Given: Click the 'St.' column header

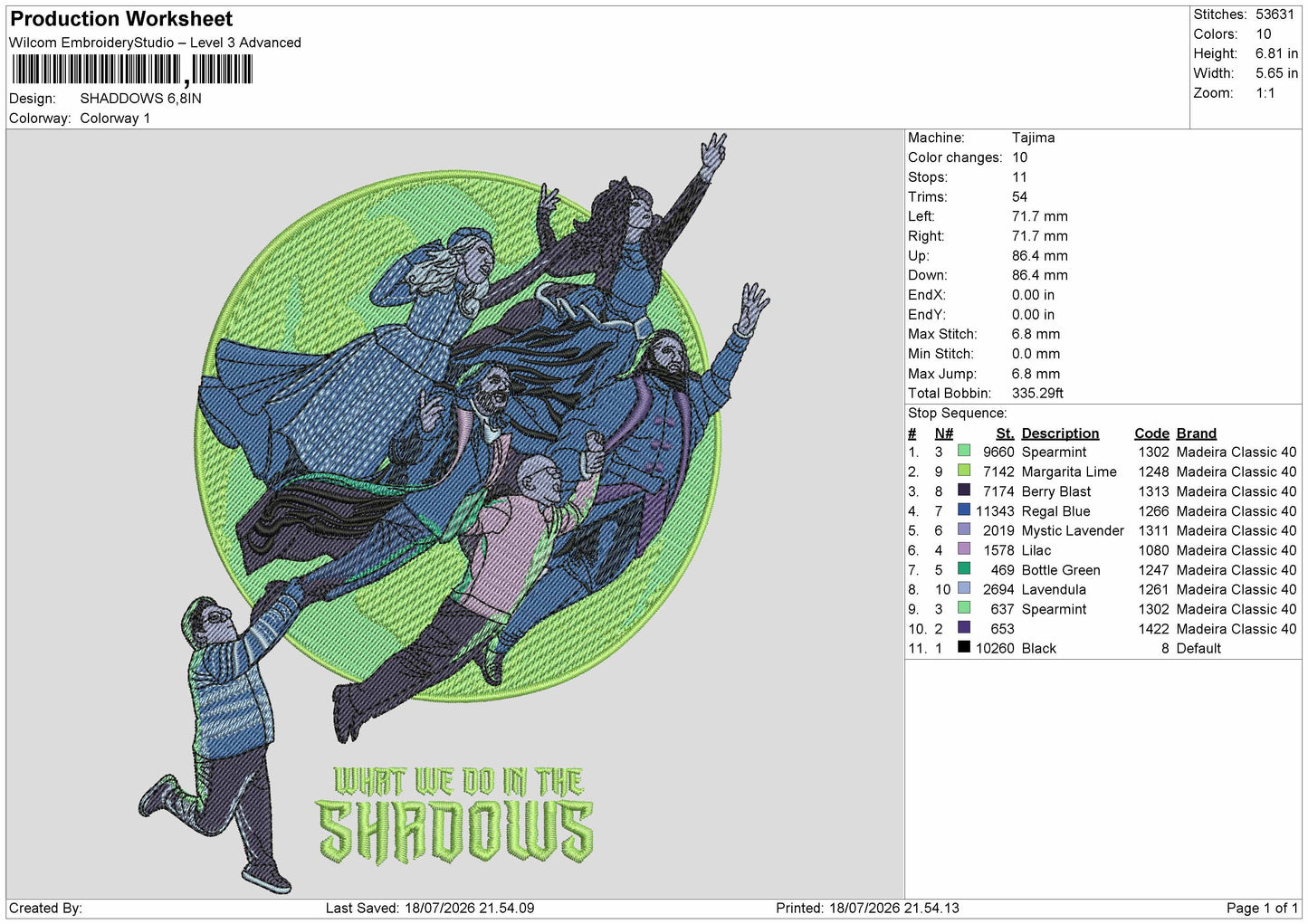Looking at the screenshot, I should (x=1005, y=433).
